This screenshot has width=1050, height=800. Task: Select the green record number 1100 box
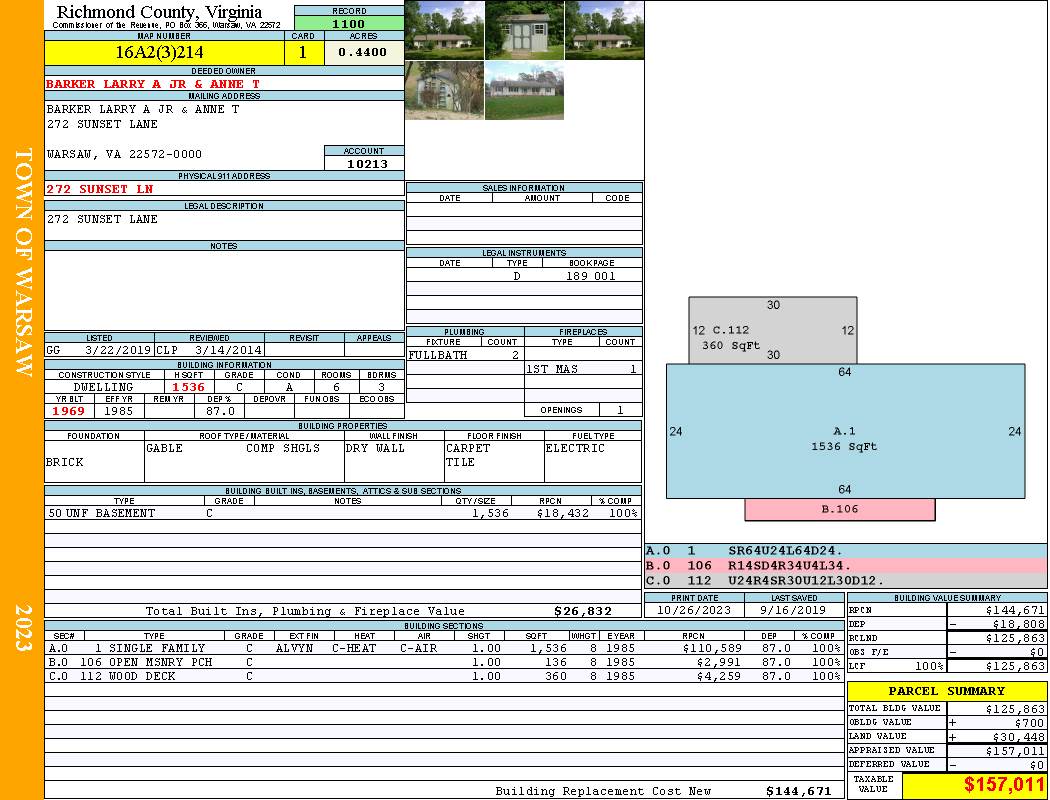pyautogui.click(x=349, y=23)
